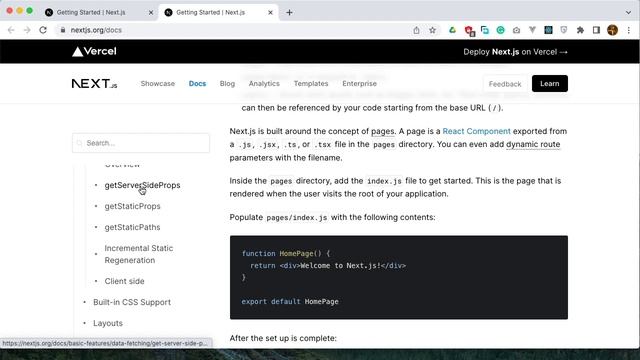
Task: Expand the tab search chevron
Action: click(x=628, y=13)
